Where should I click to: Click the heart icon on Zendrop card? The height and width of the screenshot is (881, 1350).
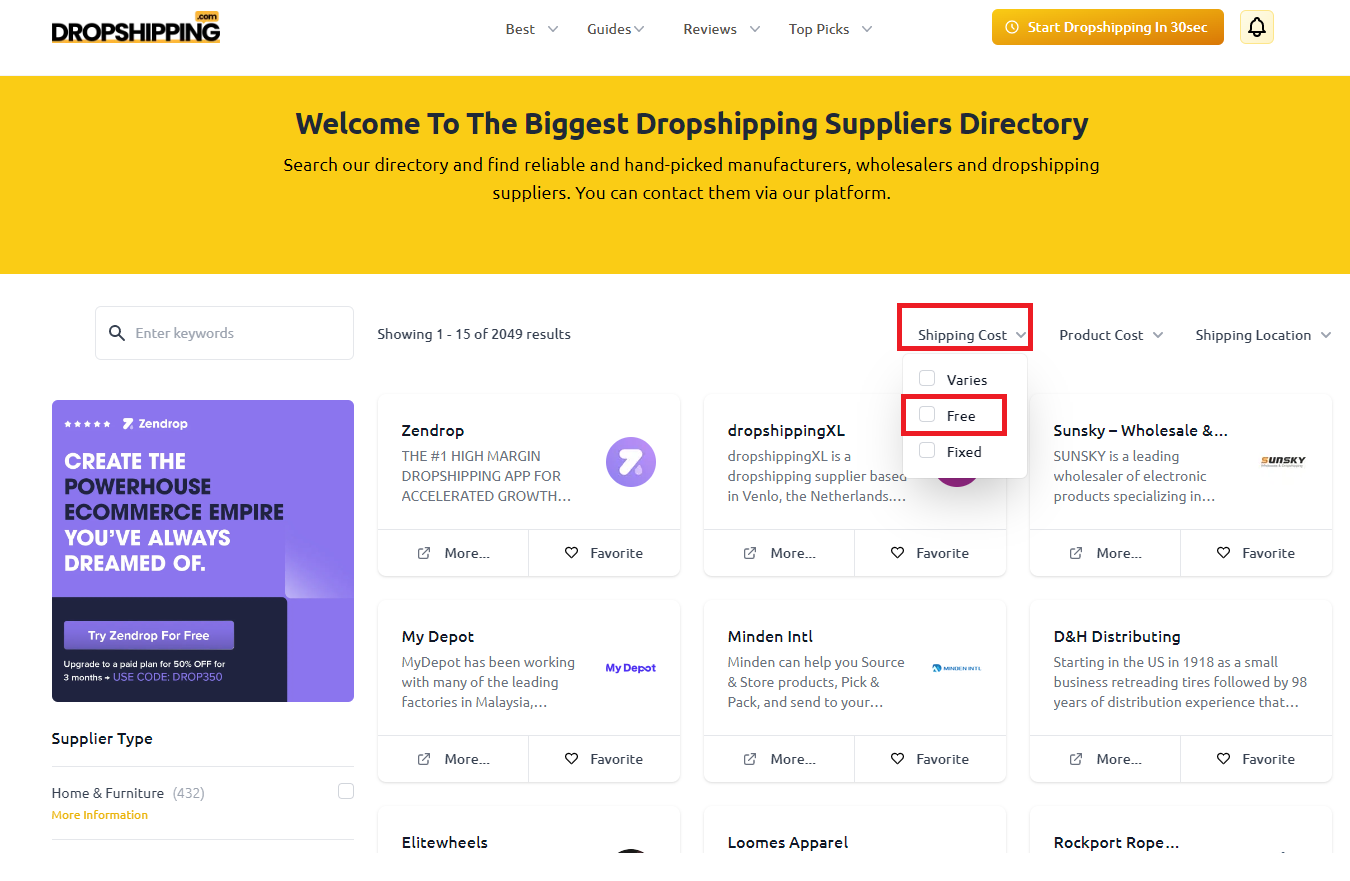[x=572, y=553]
